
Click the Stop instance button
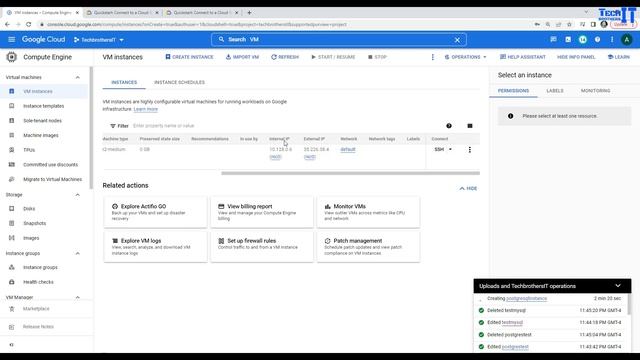point(377,57)
